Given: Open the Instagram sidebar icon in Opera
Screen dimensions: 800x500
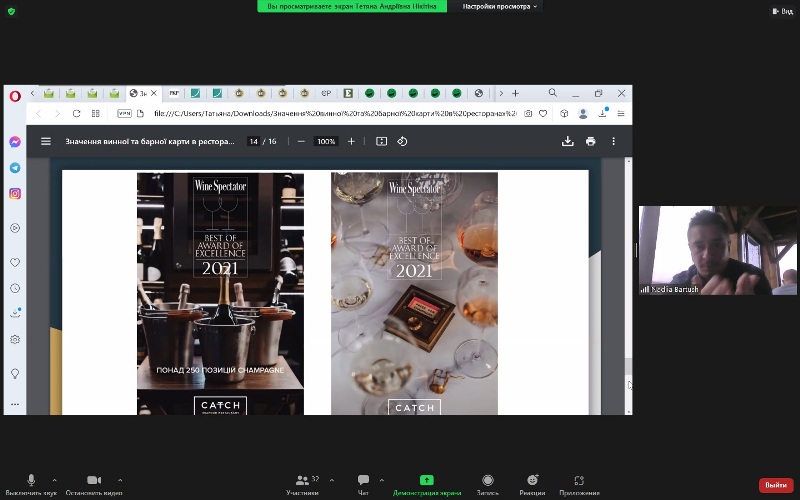Looking at the screenshot, I should point(15,193).
